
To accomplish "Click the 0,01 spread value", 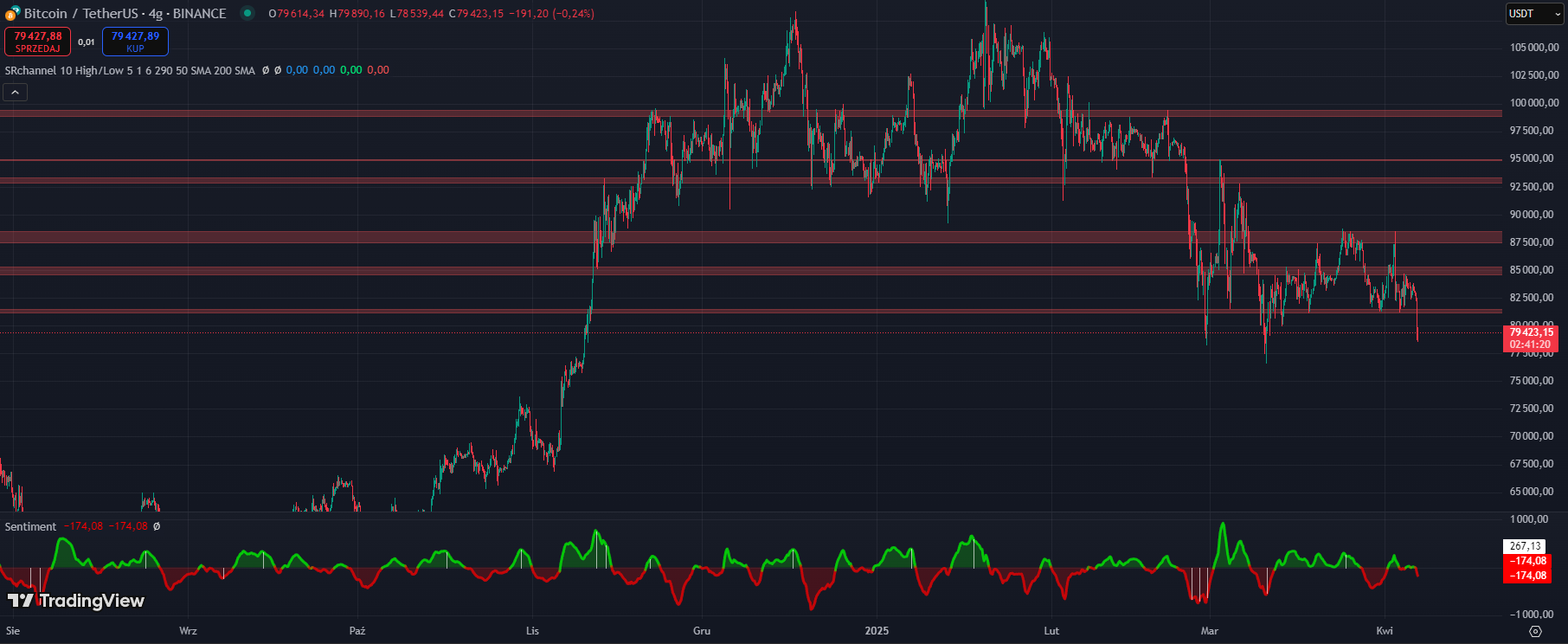I will point(87,42).
